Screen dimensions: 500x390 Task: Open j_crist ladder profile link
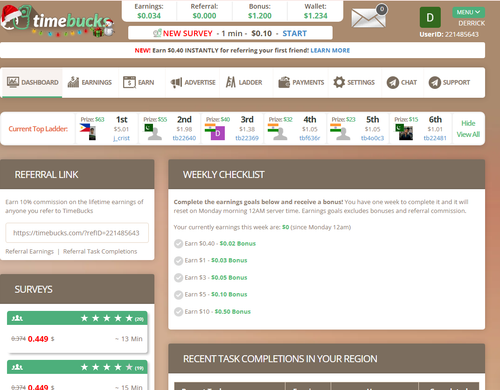(121, 138)
